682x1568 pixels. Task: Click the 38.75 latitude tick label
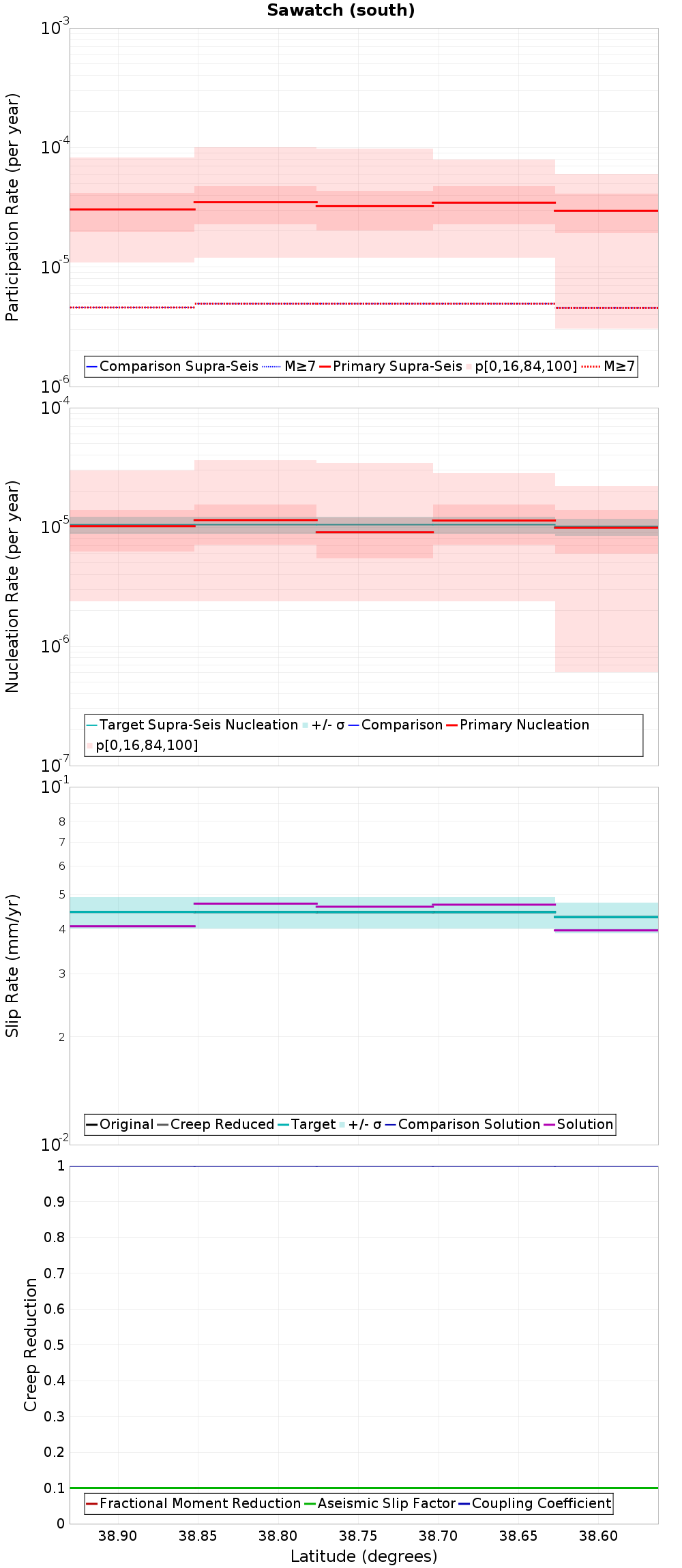coord(358,1536)
